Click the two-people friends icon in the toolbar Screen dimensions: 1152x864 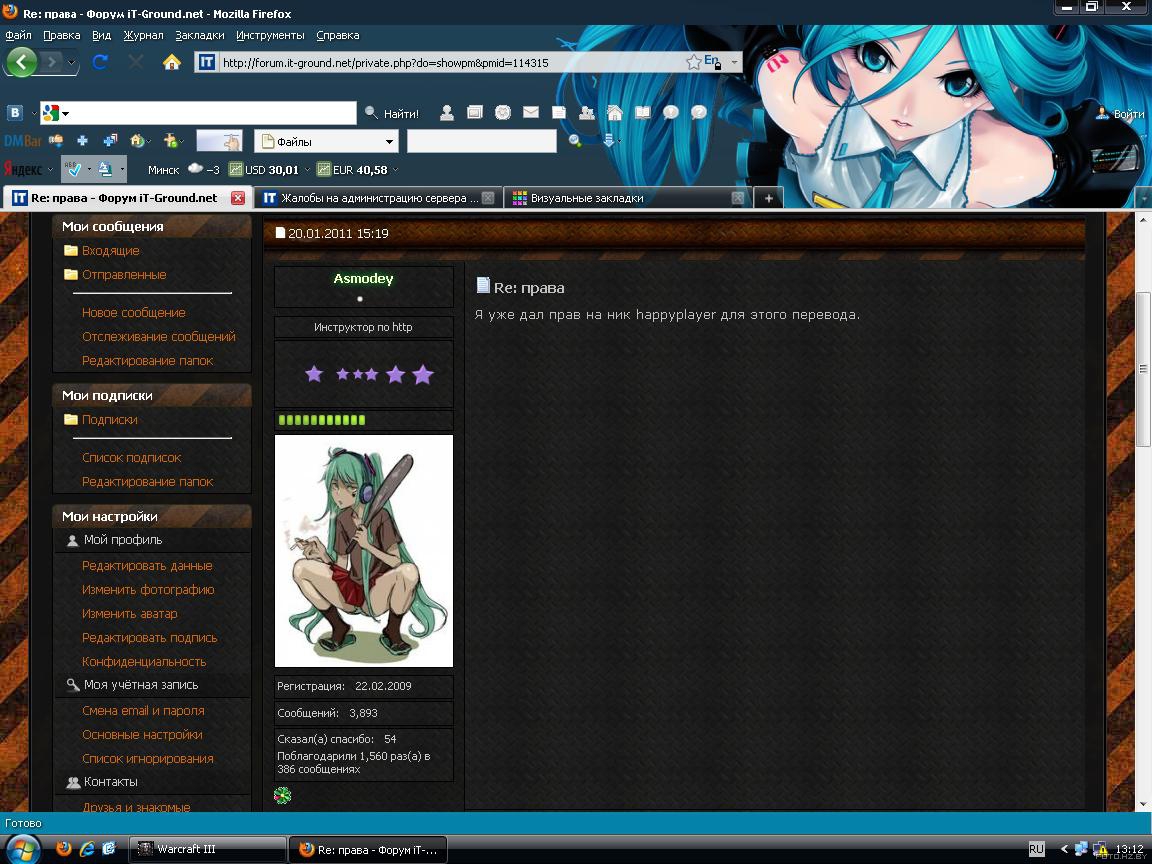(586, 112)
